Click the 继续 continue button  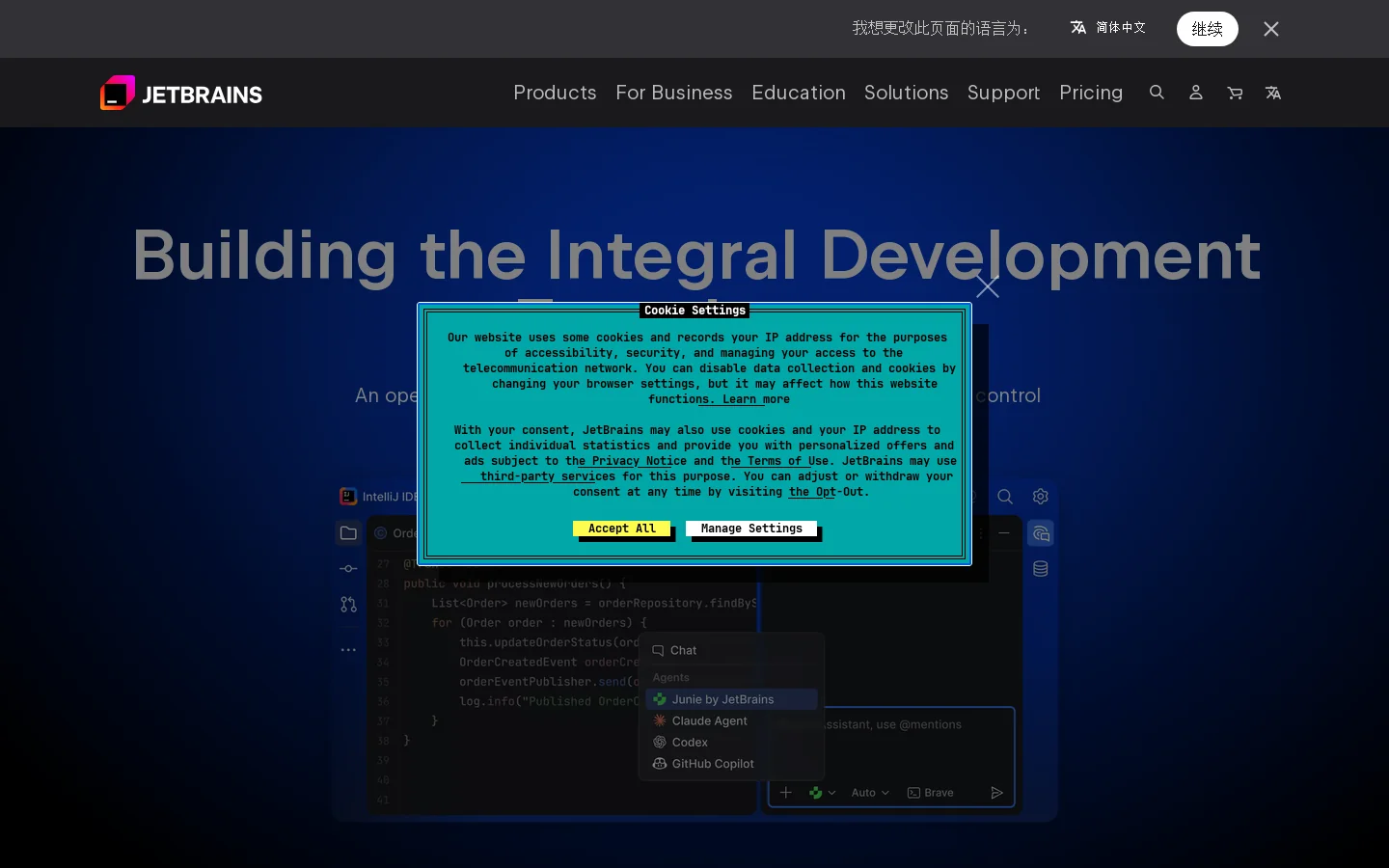coord(1207,29)
